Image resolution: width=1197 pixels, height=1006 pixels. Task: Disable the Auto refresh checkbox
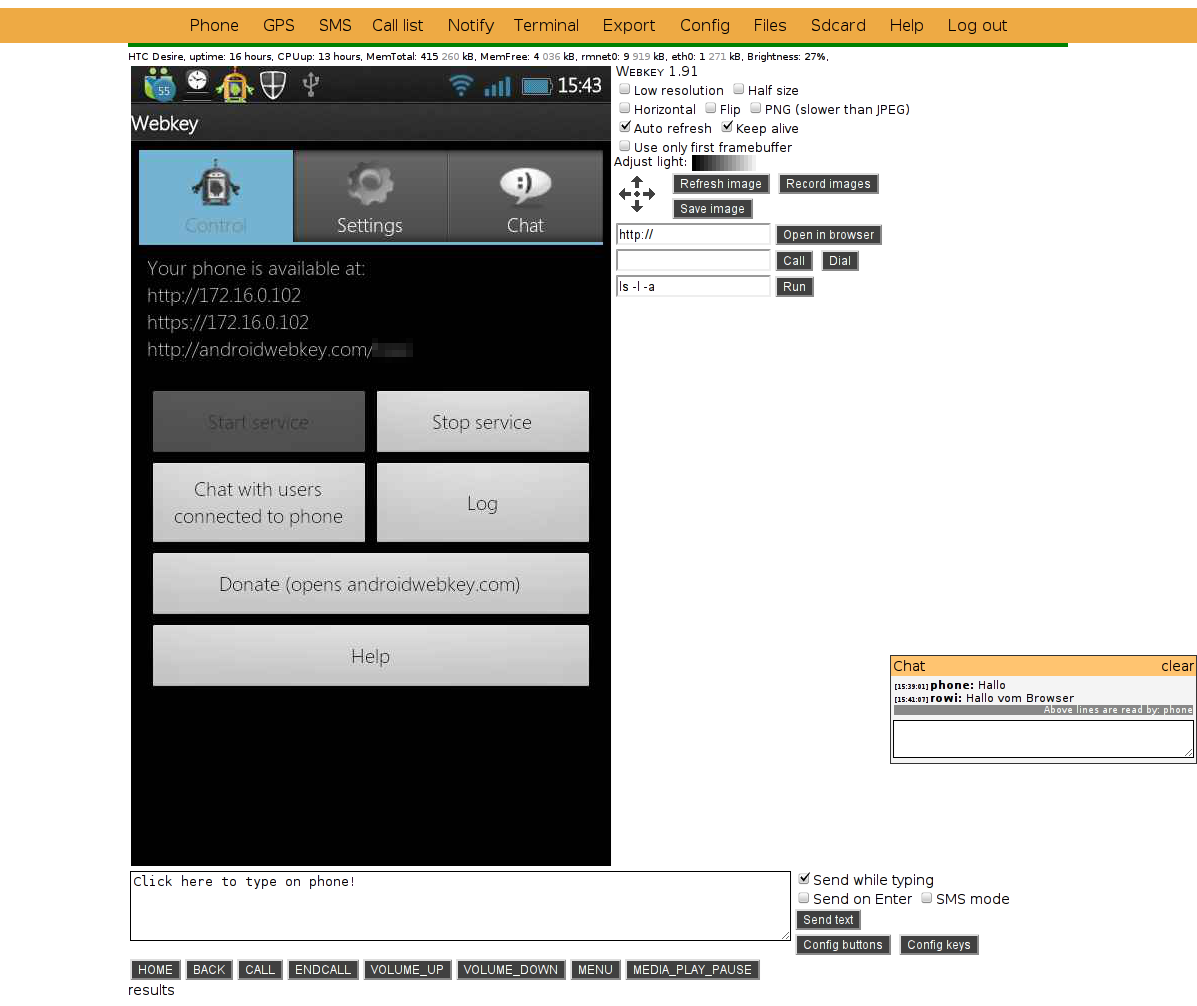625,128
